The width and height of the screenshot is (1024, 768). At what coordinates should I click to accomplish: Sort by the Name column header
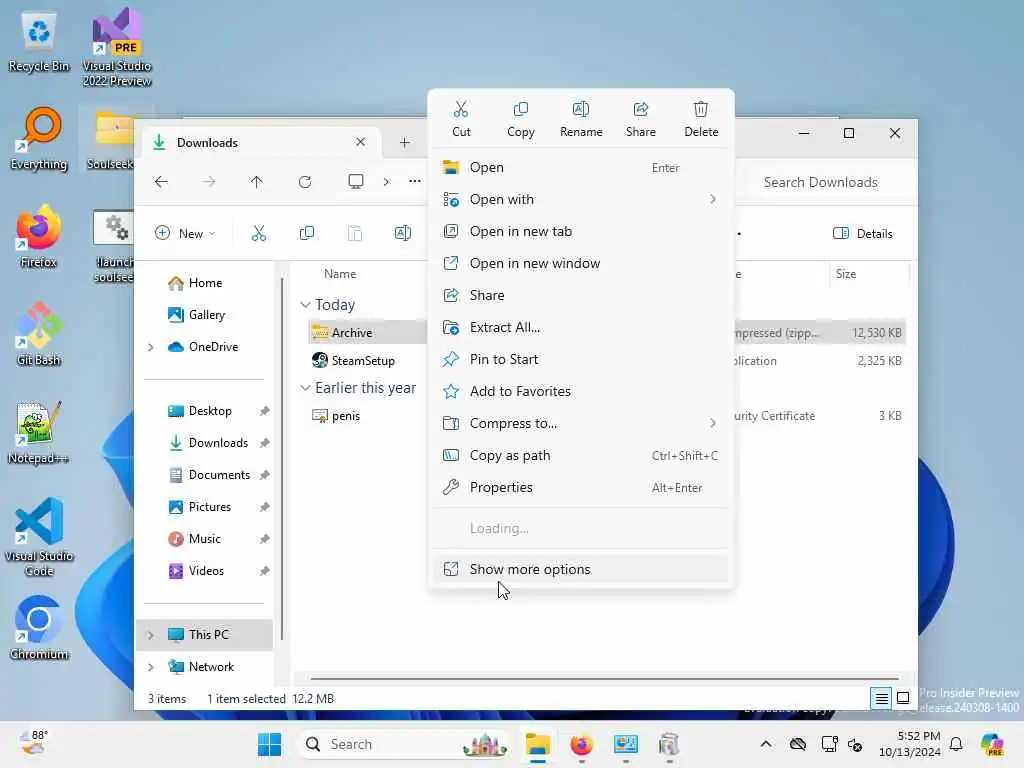(340, 274)
